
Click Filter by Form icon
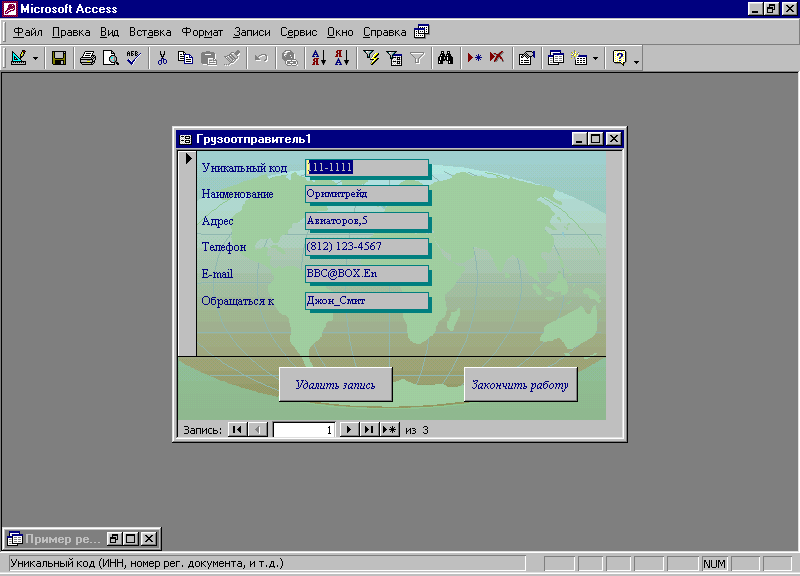click(394, 58)
